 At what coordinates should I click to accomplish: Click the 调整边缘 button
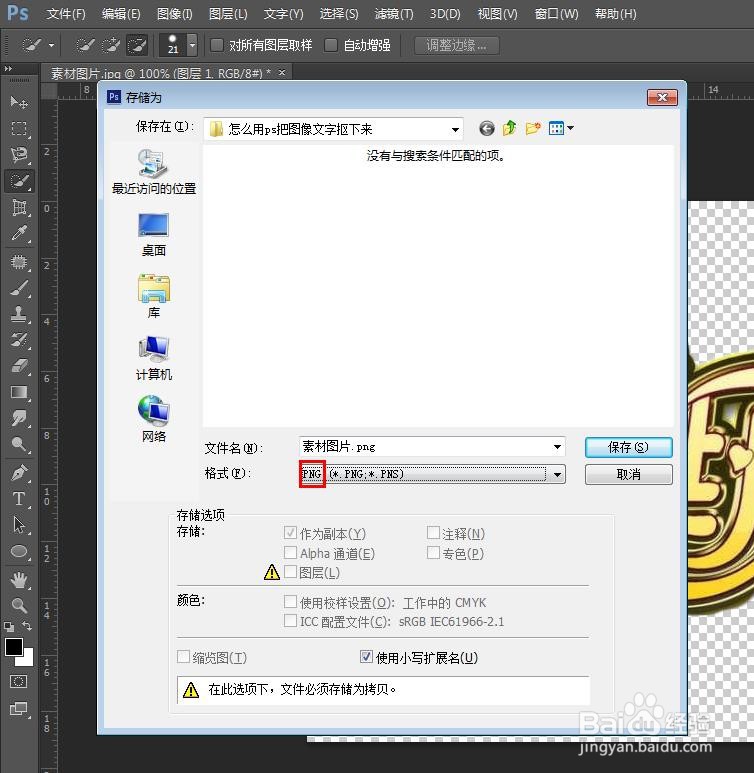coord(456,45)
